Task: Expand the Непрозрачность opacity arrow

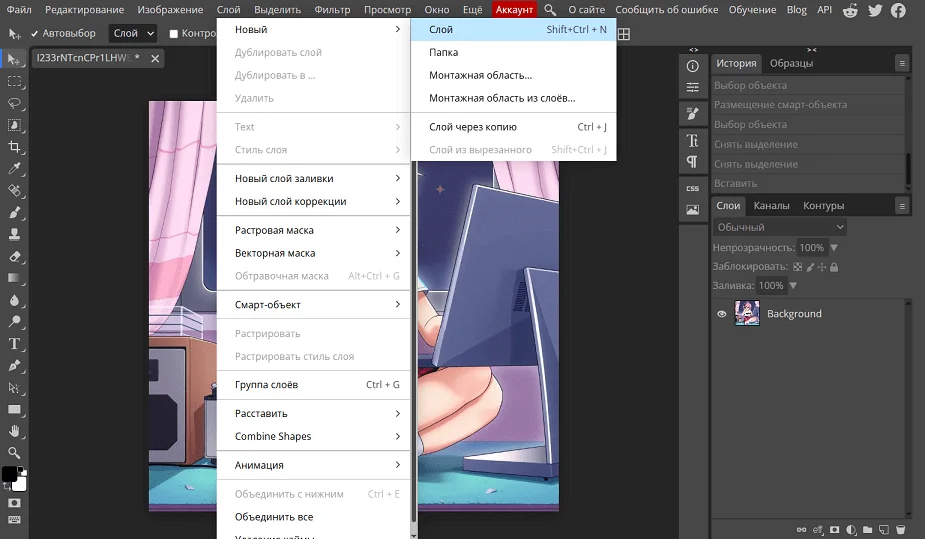Action: pyautogui.click(x=834, y=248)
